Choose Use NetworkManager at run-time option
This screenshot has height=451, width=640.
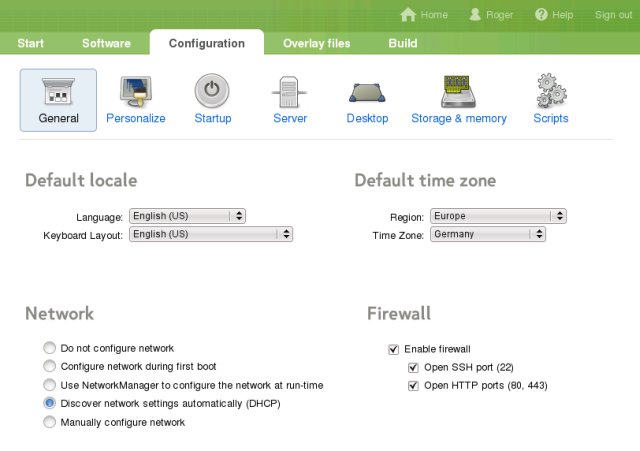(x=49, y=384)
